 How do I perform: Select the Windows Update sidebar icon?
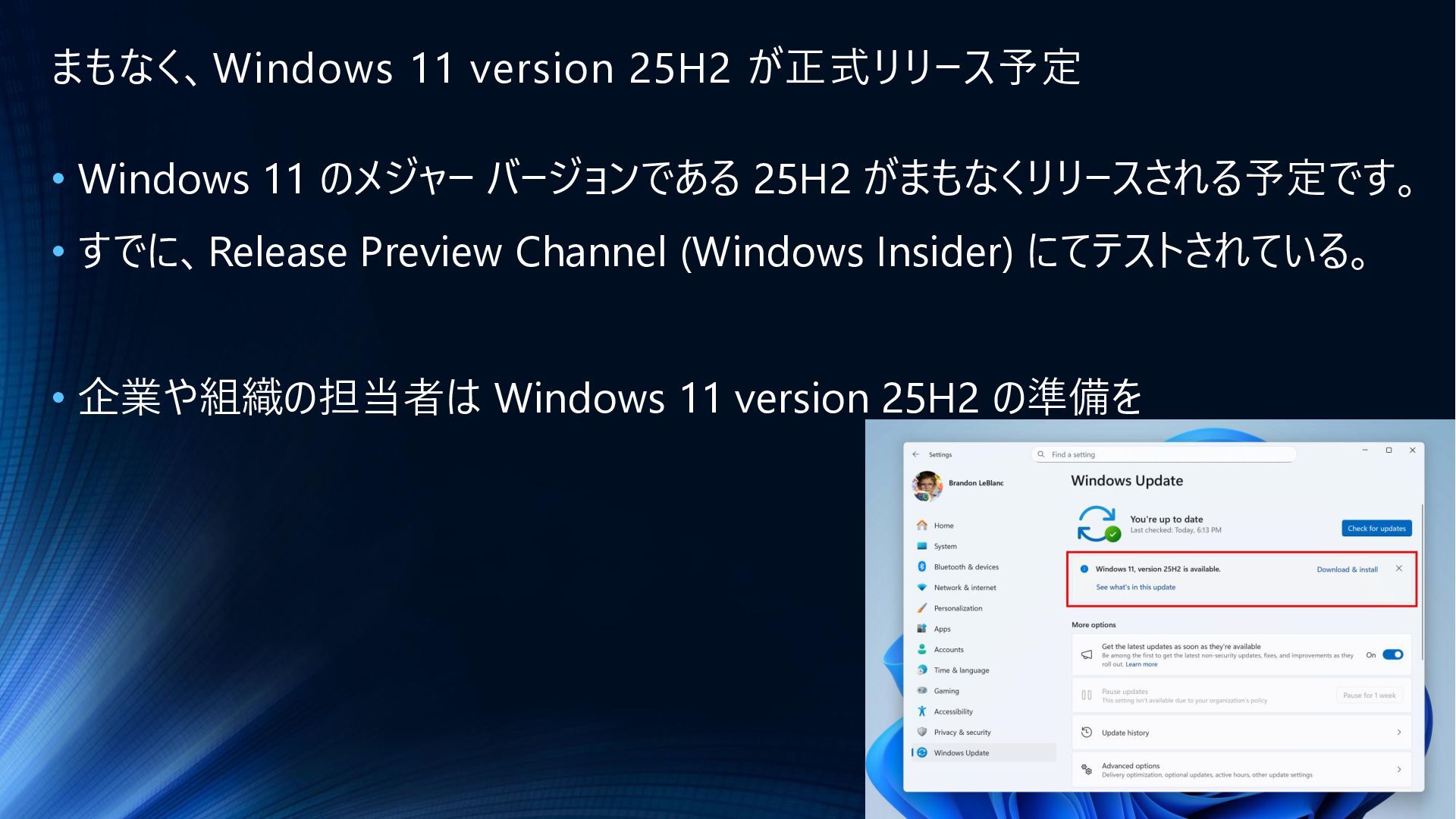tap(922, 753)
